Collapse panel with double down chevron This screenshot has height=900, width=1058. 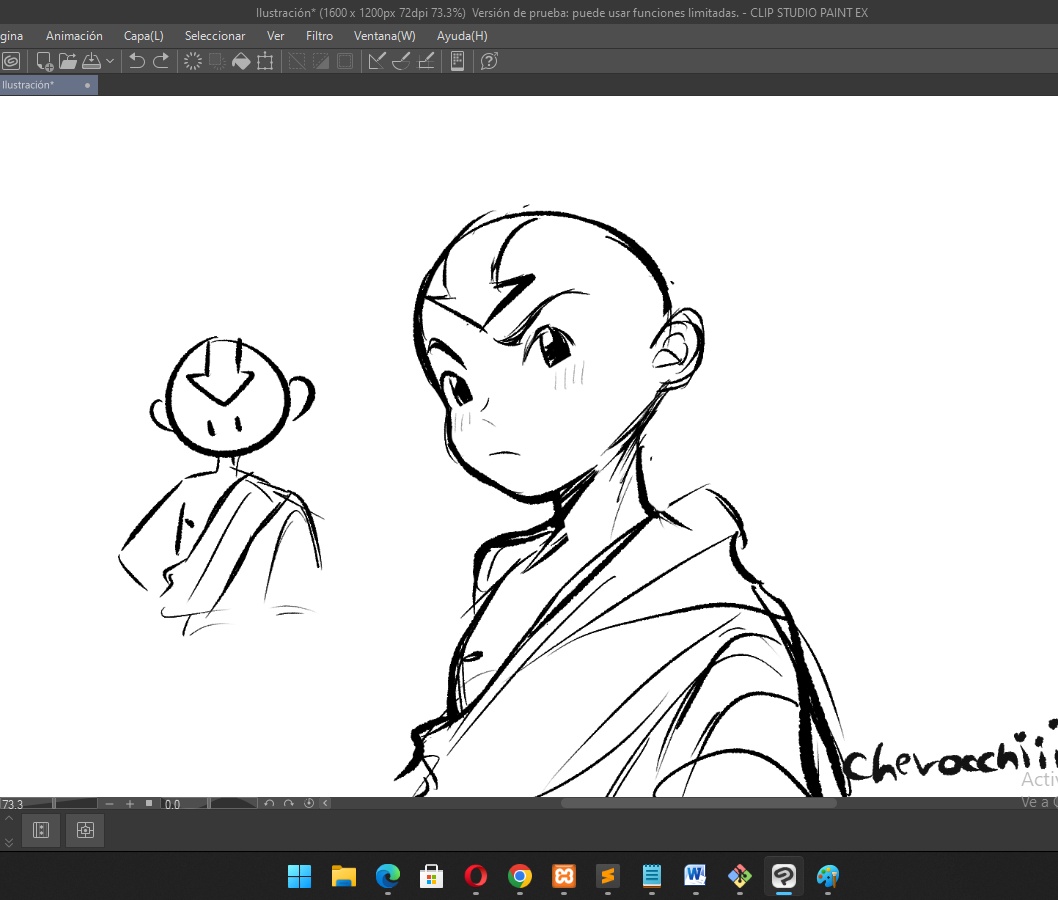[9, 843]
